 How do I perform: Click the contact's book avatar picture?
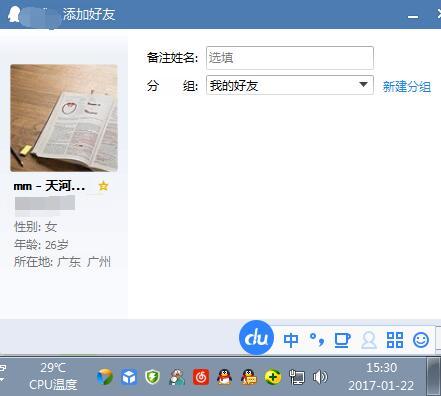click(x=64, y=118)
